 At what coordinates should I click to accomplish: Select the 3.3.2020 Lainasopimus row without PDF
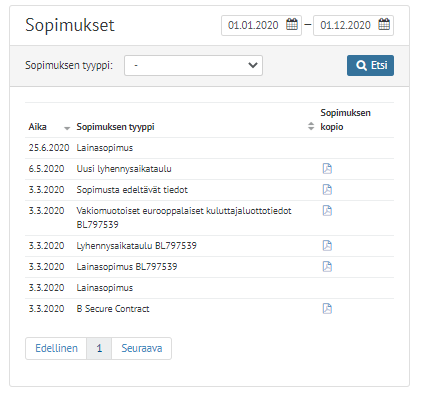click(x=209, y=288)
